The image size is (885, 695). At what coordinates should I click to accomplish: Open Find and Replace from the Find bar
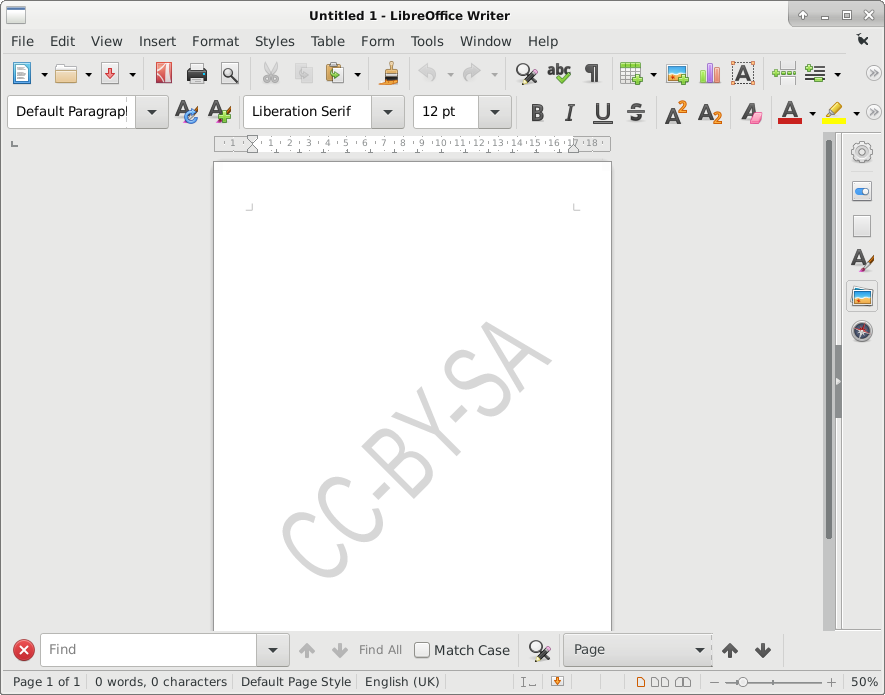click(x=540, y=650)
